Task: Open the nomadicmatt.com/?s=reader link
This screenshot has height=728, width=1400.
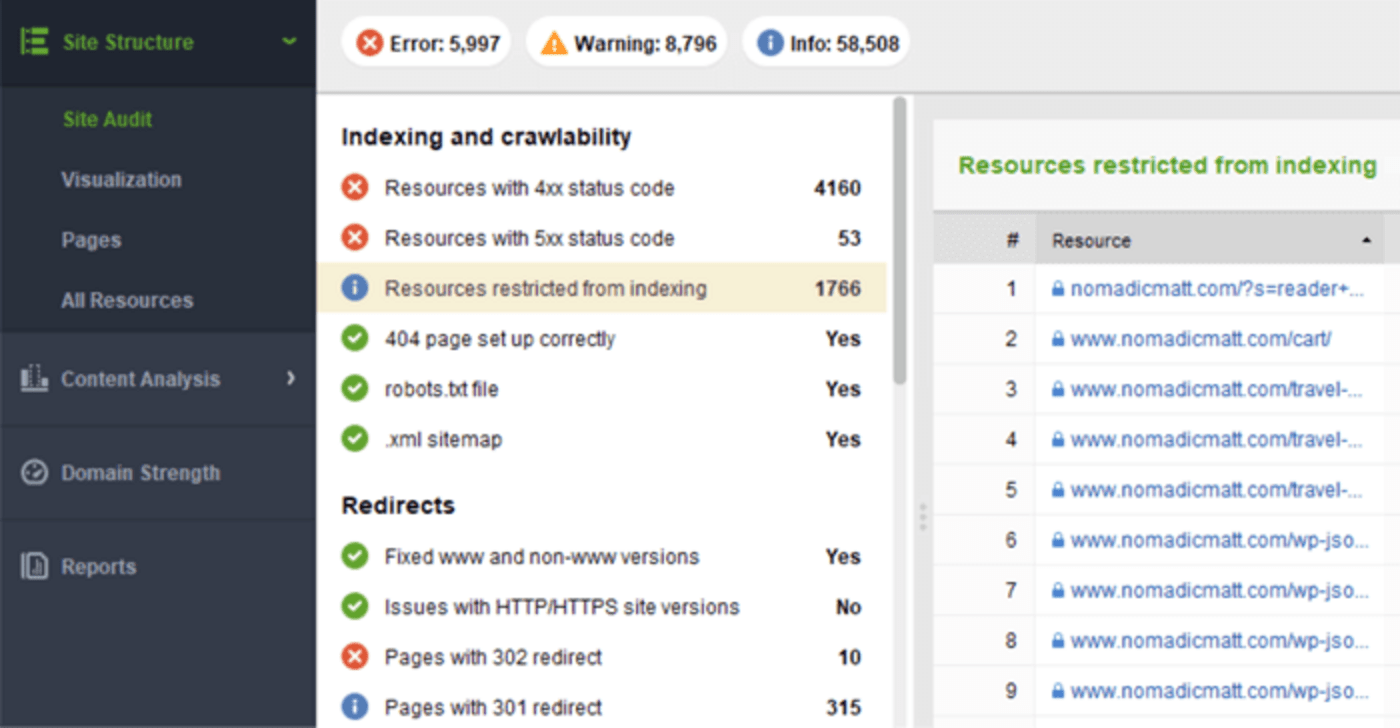Action: (1200, 288)
